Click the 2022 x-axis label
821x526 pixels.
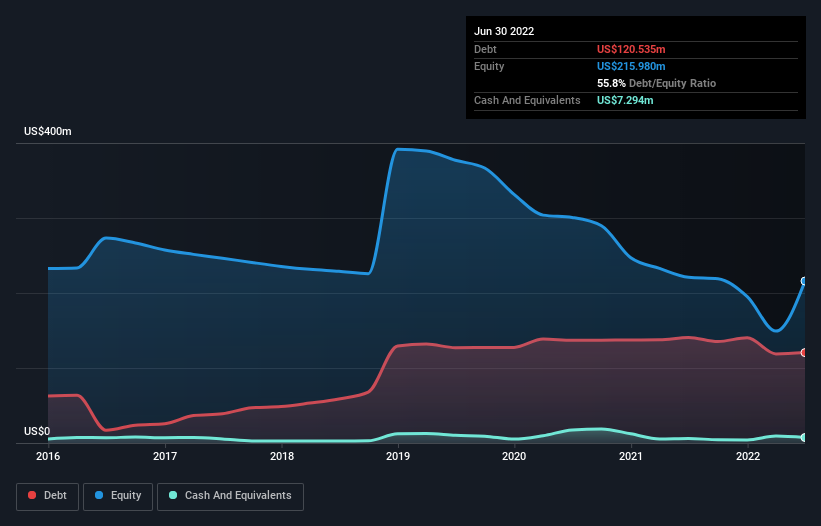748,456
